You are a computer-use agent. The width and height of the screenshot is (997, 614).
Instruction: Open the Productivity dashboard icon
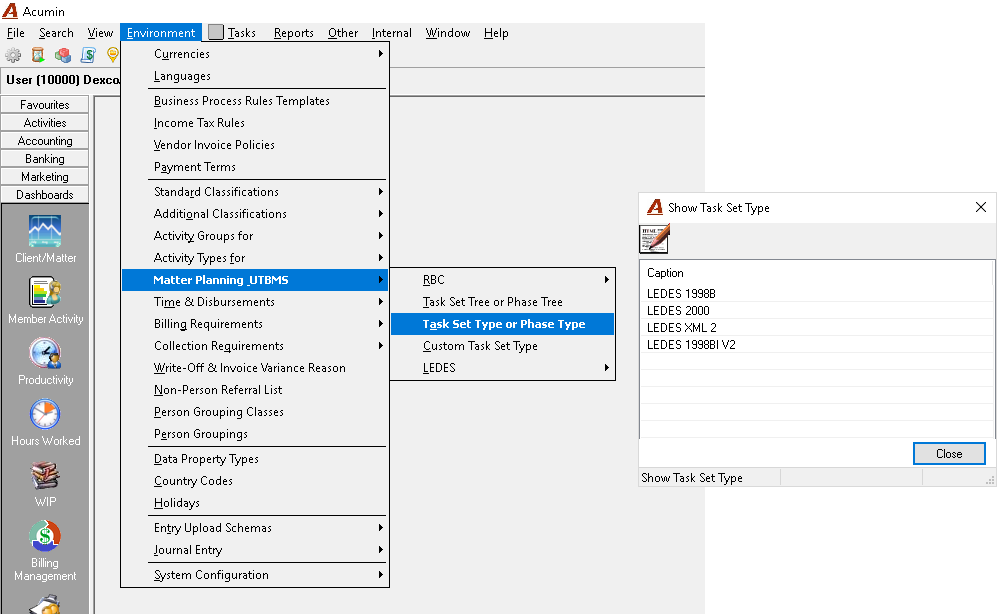tap(45, 353)
